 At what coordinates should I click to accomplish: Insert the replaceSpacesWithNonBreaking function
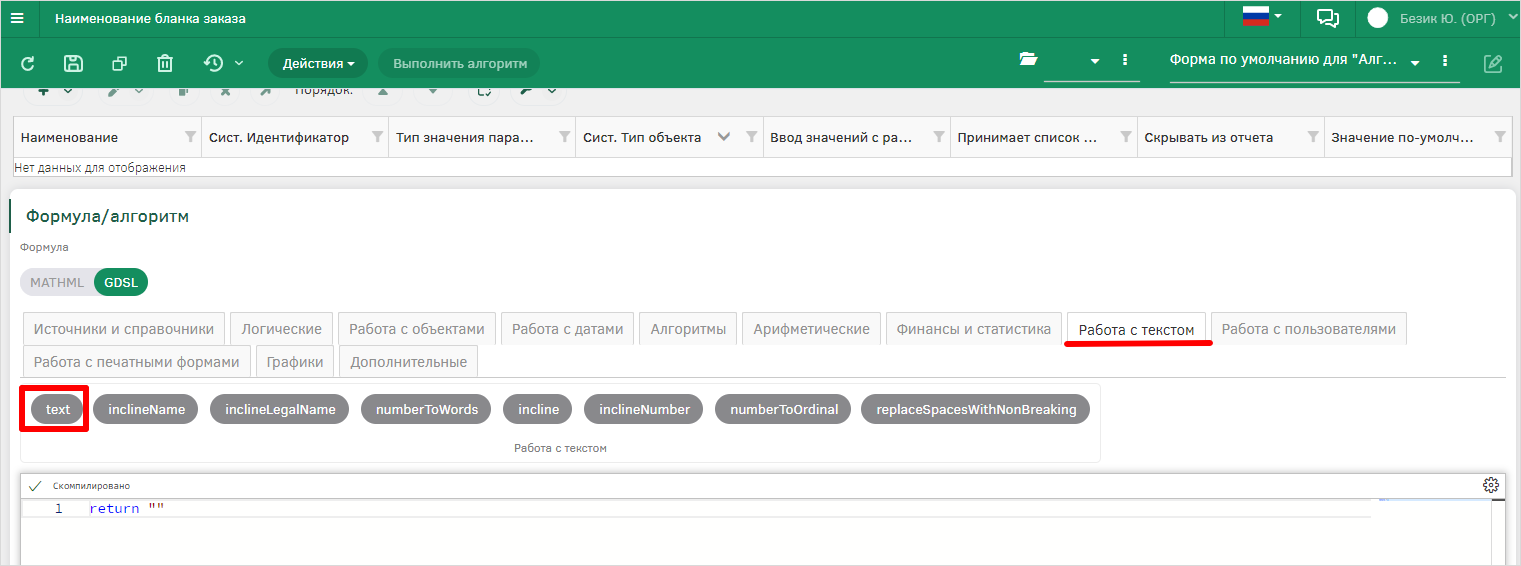[976, 409]
